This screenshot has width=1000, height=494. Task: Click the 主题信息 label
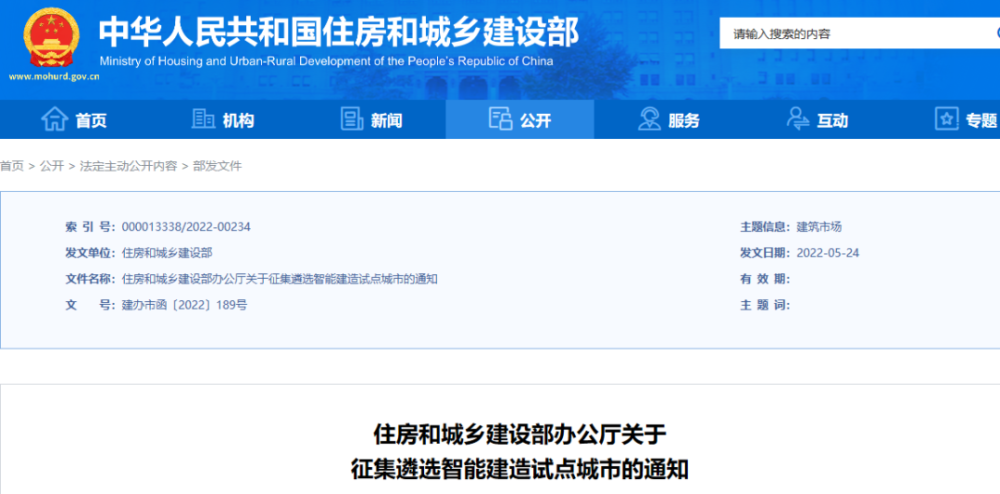coord(765,227)
